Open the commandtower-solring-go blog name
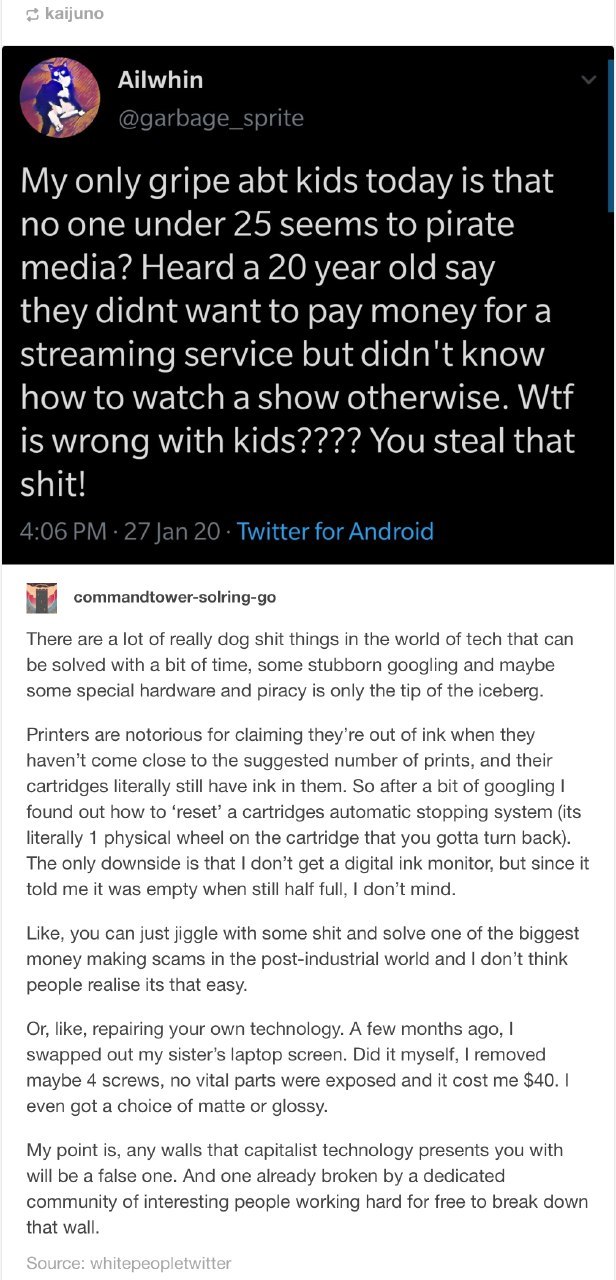 click(174, 597)
